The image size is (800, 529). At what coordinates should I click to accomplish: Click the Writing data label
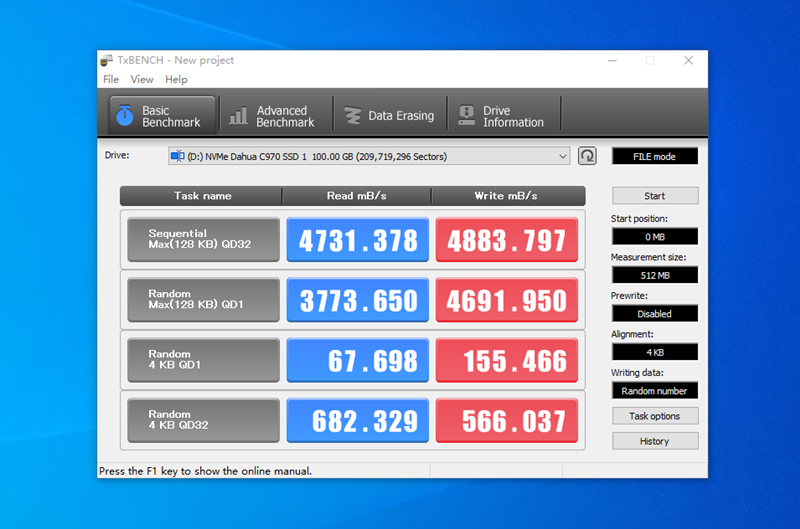click(x=637, y=373)
